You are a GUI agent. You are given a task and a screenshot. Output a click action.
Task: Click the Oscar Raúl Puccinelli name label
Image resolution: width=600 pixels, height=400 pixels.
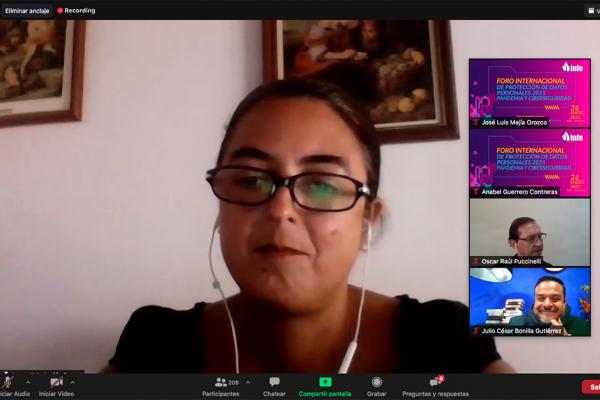click(x=511, y=261)
